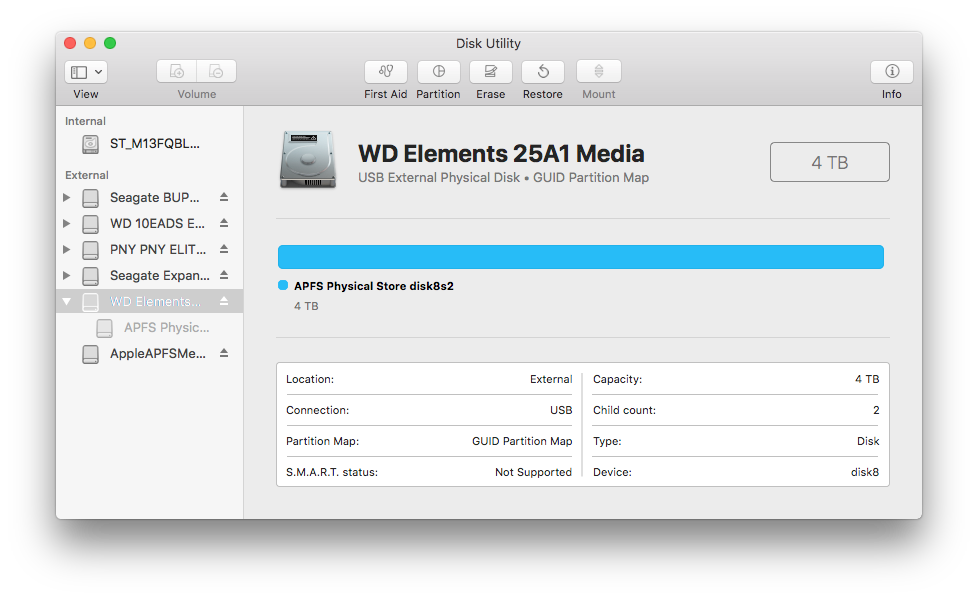978x599 pixels.
Task: Click the blue partition usage bar
Action: pos(581,257)
